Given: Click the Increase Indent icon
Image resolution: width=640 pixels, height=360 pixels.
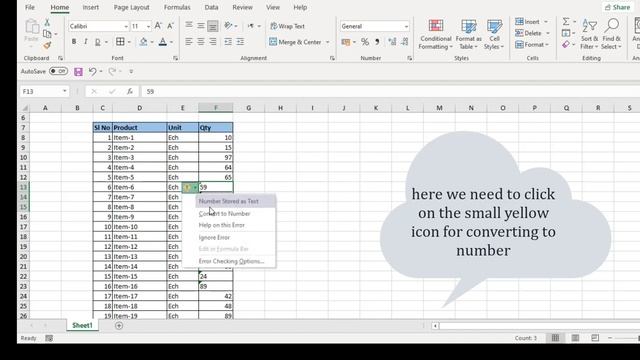Looking at the screenshot, I should point(240,42).
